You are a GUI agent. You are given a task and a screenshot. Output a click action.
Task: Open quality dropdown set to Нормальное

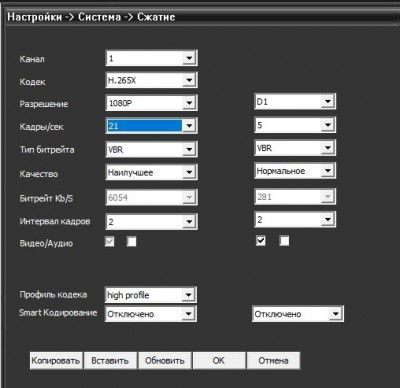[295, 171]
